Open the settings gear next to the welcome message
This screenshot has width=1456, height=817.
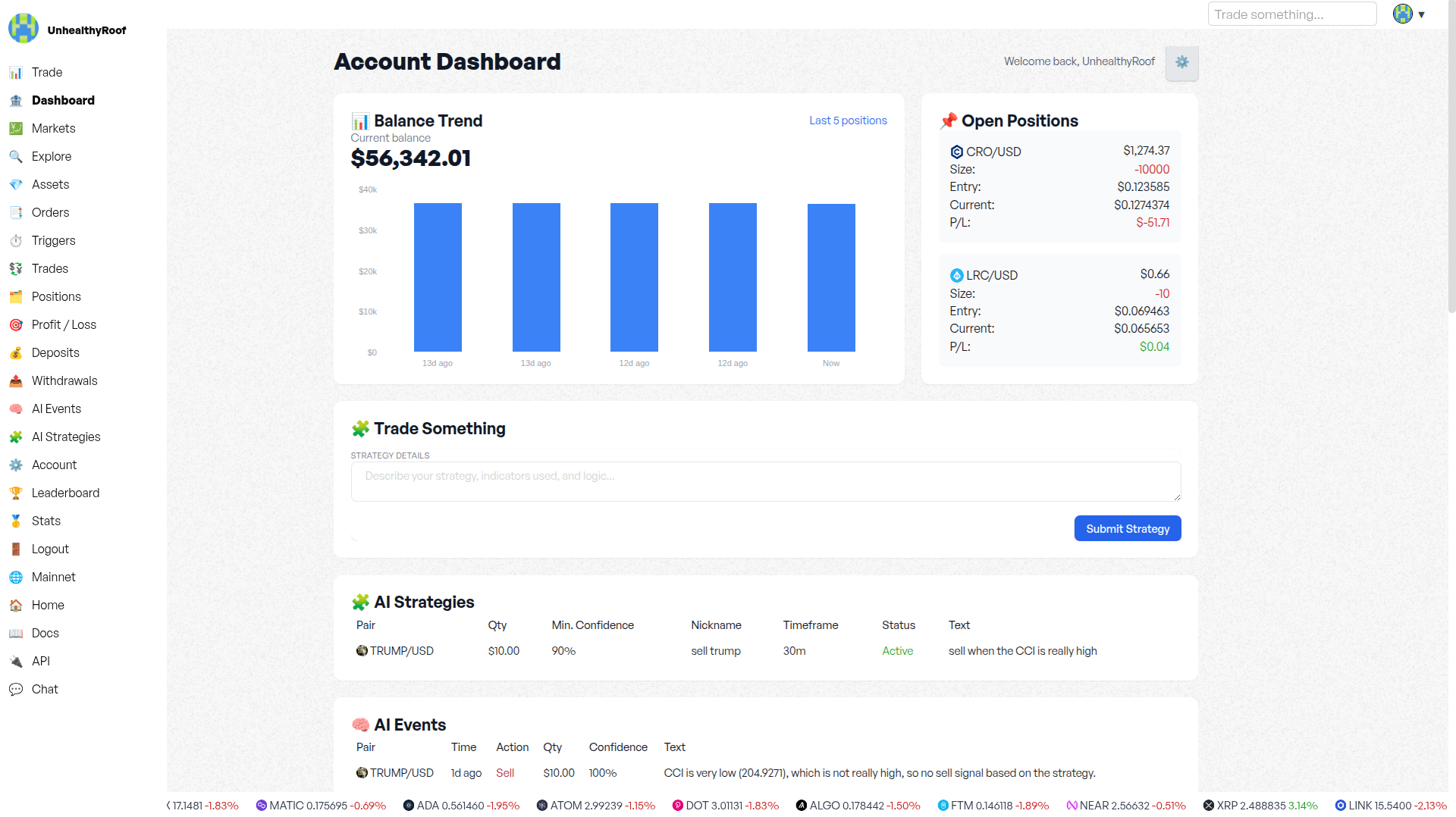coord(1181,62)
